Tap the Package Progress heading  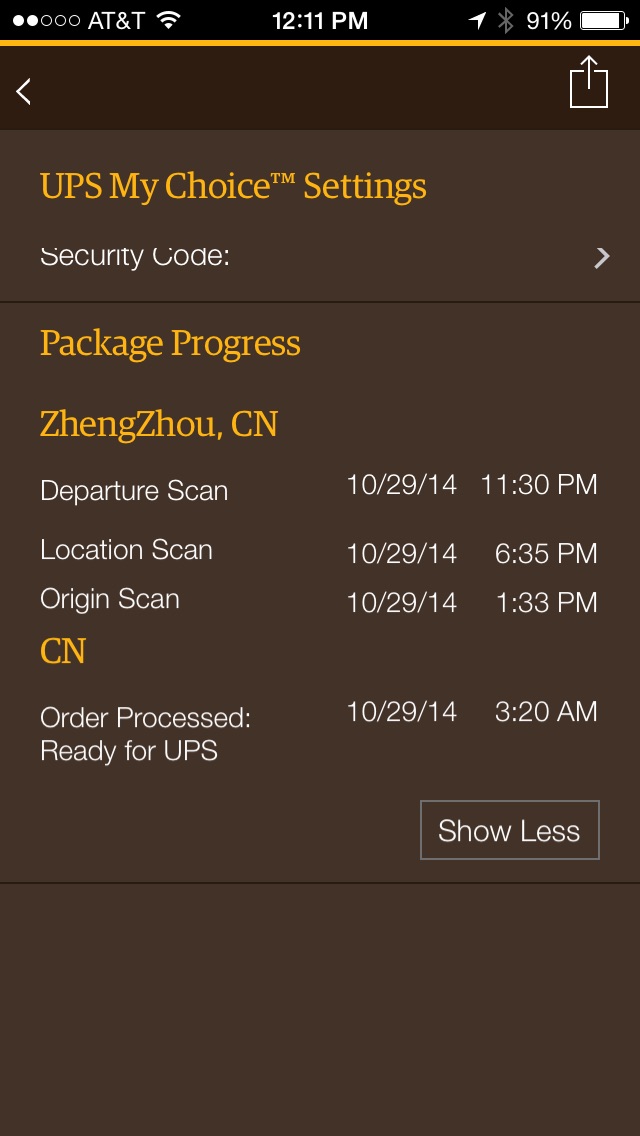[x=170, y=343]
